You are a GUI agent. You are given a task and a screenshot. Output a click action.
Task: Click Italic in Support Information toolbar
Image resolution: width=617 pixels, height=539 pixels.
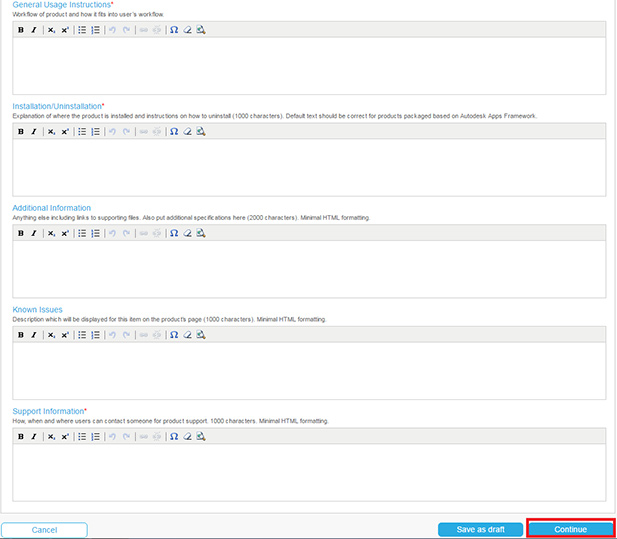click(34, 436)
